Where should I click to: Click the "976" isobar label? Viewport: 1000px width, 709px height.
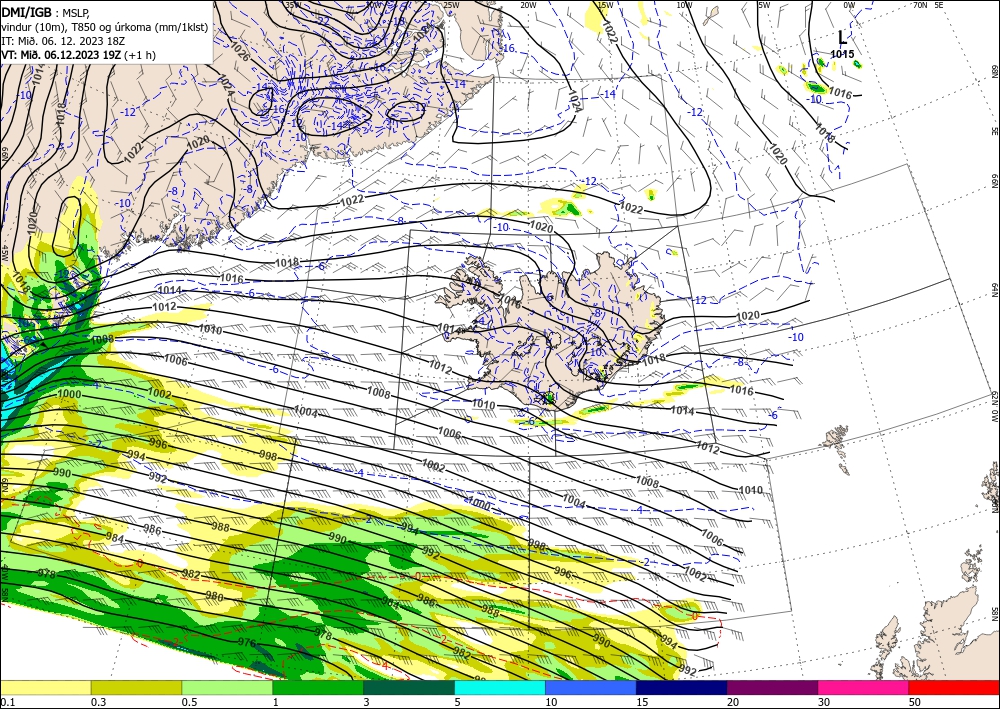(246, 643)
